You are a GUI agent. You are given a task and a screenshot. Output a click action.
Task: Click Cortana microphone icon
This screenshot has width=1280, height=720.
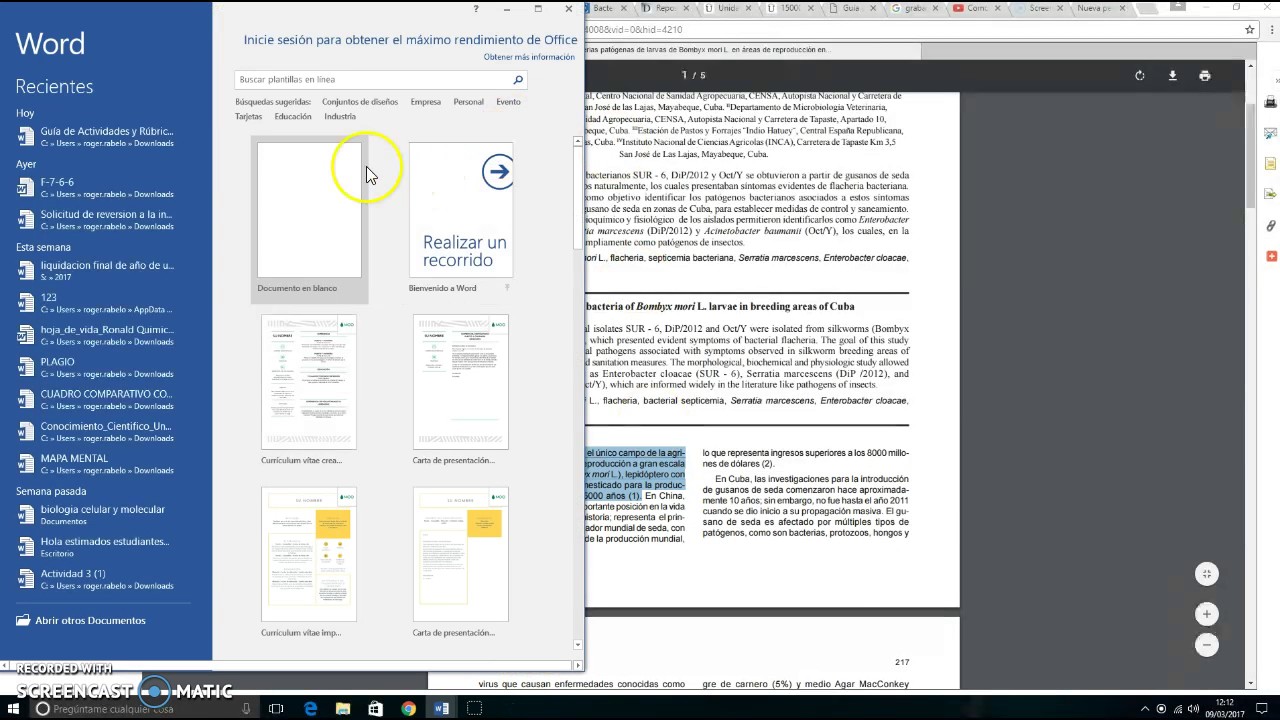point(246,709)
